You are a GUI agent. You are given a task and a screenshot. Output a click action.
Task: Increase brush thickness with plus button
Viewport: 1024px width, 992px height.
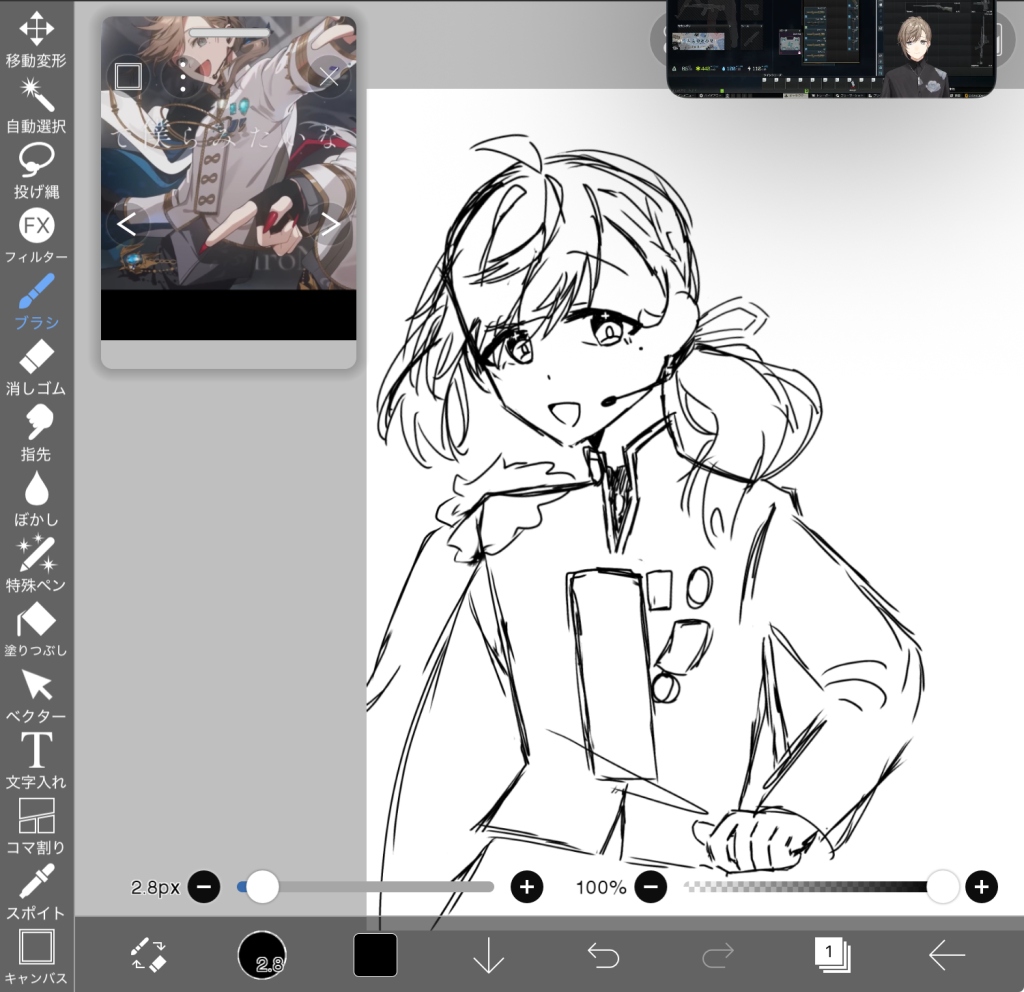point(527,887)
